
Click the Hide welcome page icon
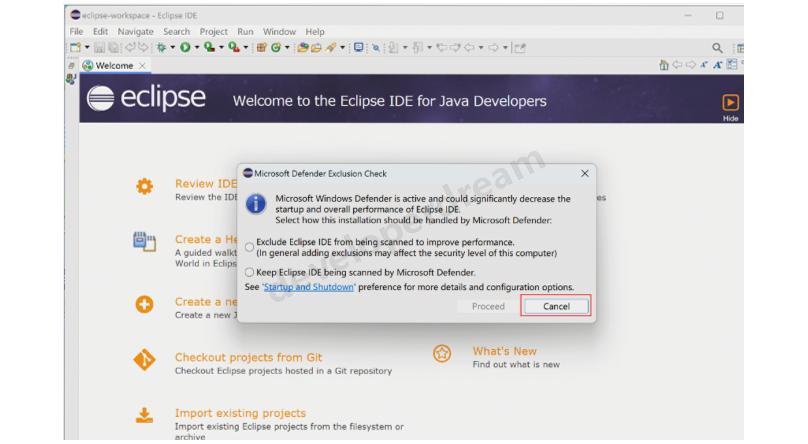[x=731, y=102]
